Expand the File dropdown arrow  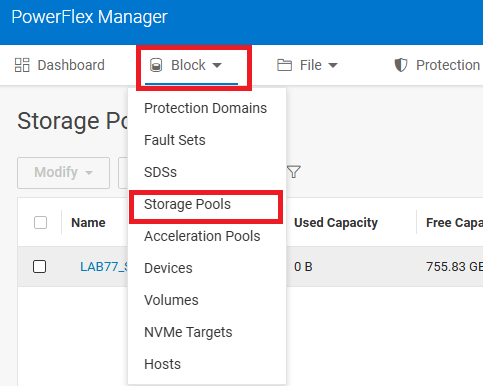pyautogui.click(x=333, y=65)
